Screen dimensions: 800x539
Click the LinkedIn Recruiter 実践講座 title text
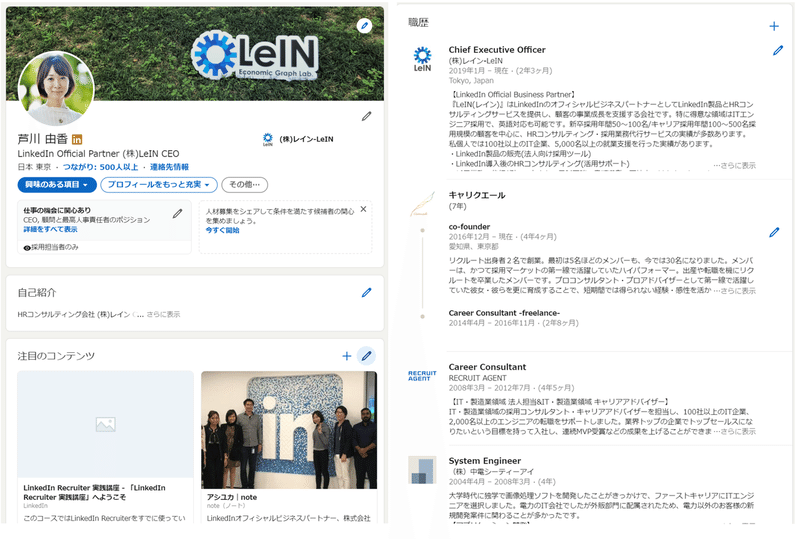coord(94,493)
